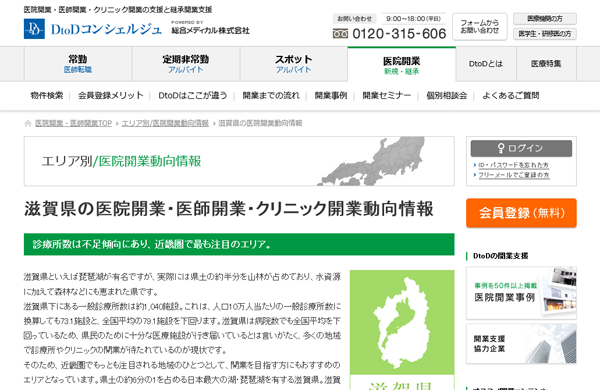This screenshot has height=390, width=600.
Task: Click the free-dial phone icon
Action: pyautogui.click(x=340, y=34)
